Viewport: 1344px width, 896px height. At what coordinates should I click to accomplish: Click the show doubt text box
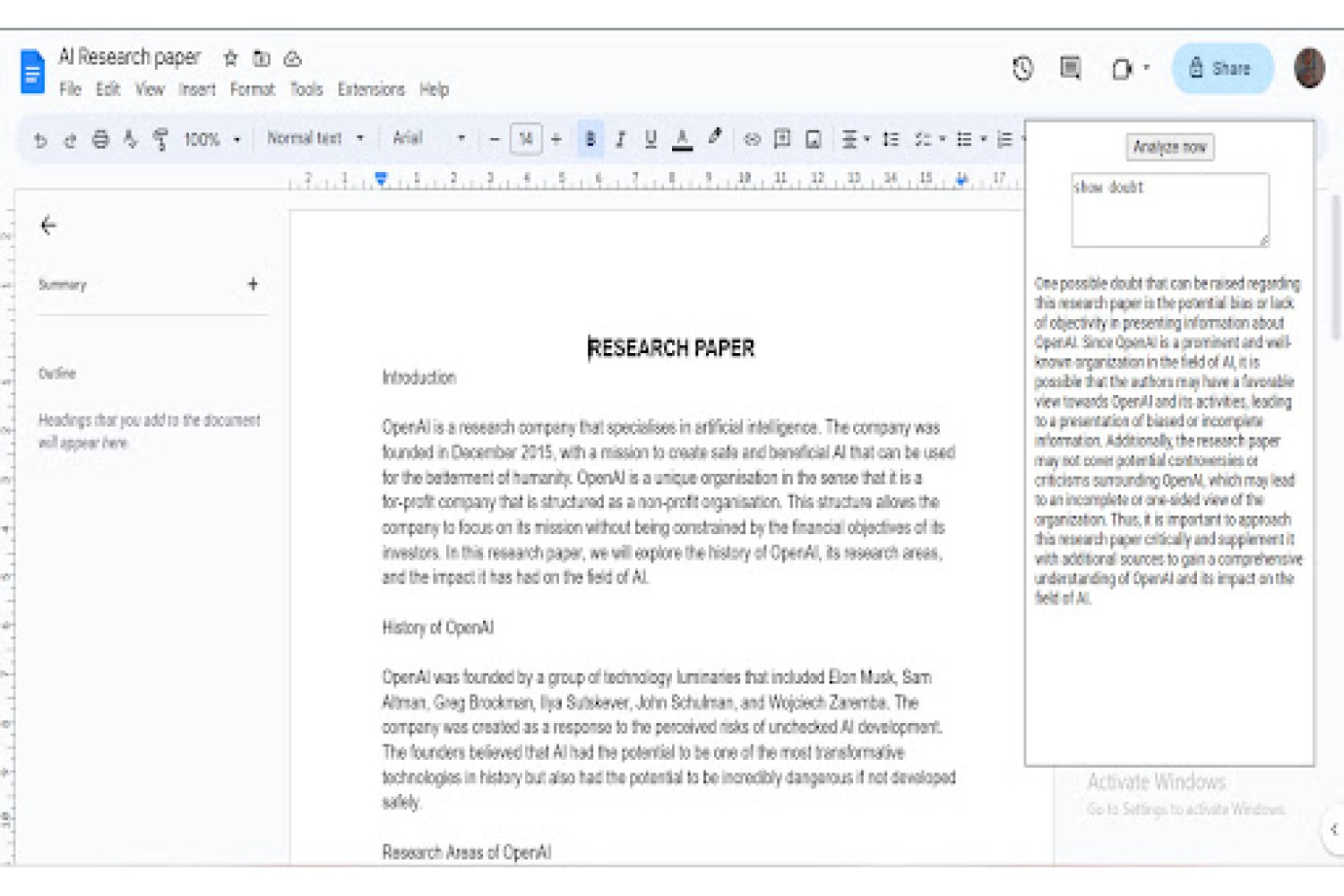(x=1169, y=211)
